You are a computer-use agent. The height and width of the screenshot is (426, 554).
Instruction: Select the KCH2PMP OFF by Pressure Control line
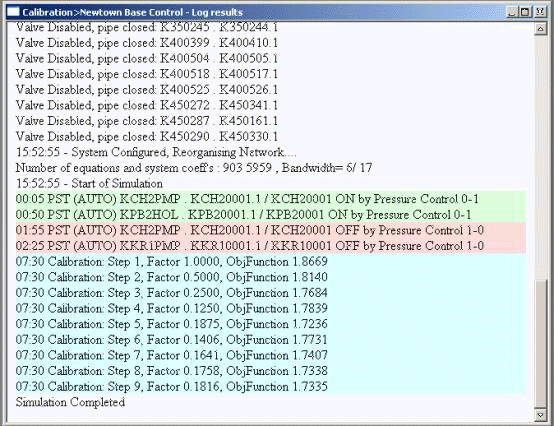click(x=271, y=230)
